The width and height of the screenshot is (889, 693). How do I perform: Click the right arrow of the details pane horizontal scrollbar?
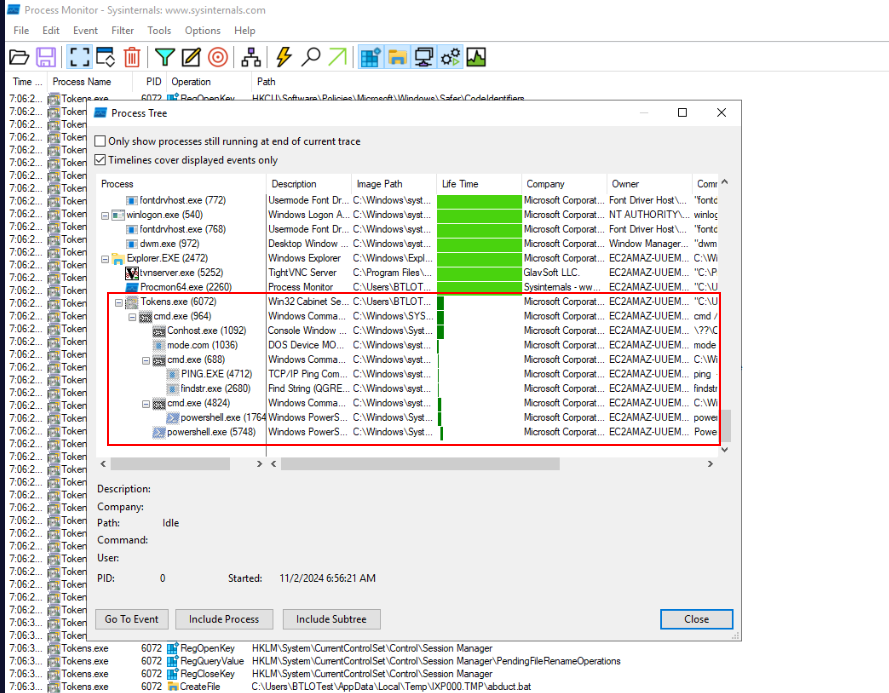[710, 464]
